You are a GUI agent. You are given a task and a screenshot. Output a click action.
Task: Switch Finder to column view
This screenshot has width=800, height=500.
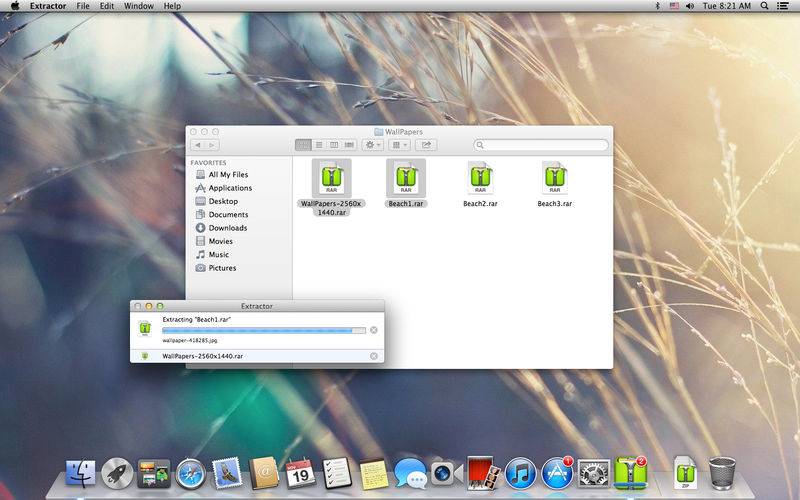pyautogui.click(x=334, y=145)
